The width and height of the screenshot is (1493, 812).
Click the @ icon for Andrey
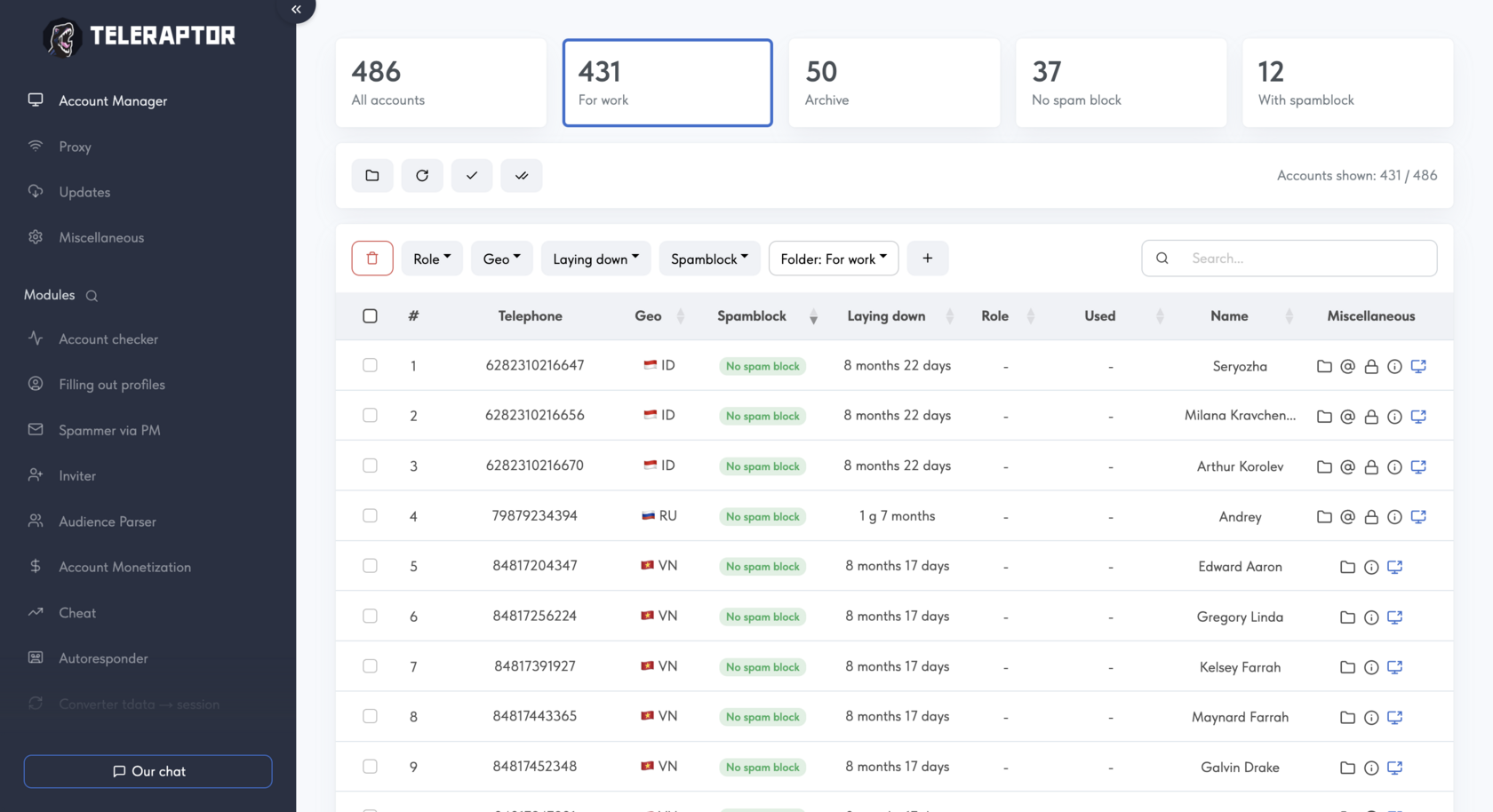click(x=1348, y=516)
